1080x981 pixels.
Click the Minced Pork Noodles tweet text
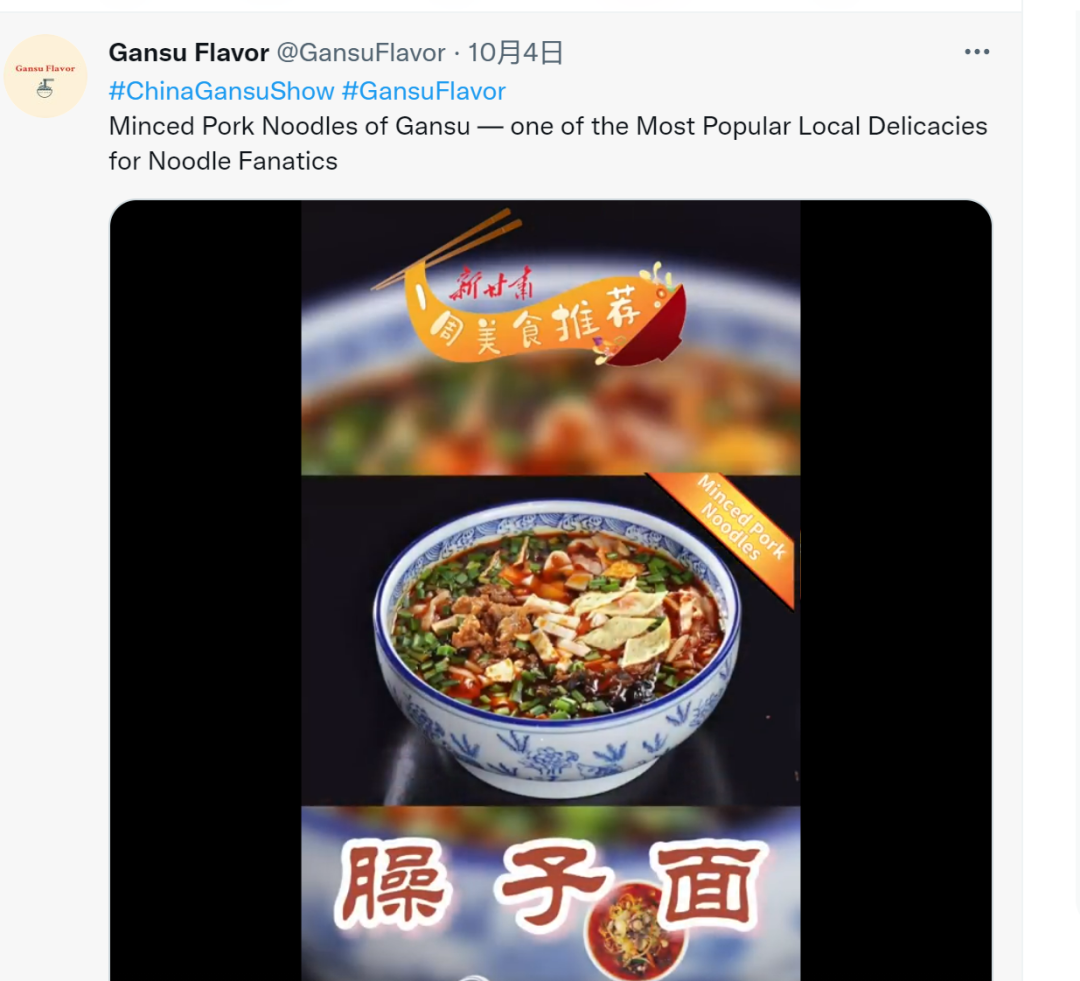click(548, 143)
